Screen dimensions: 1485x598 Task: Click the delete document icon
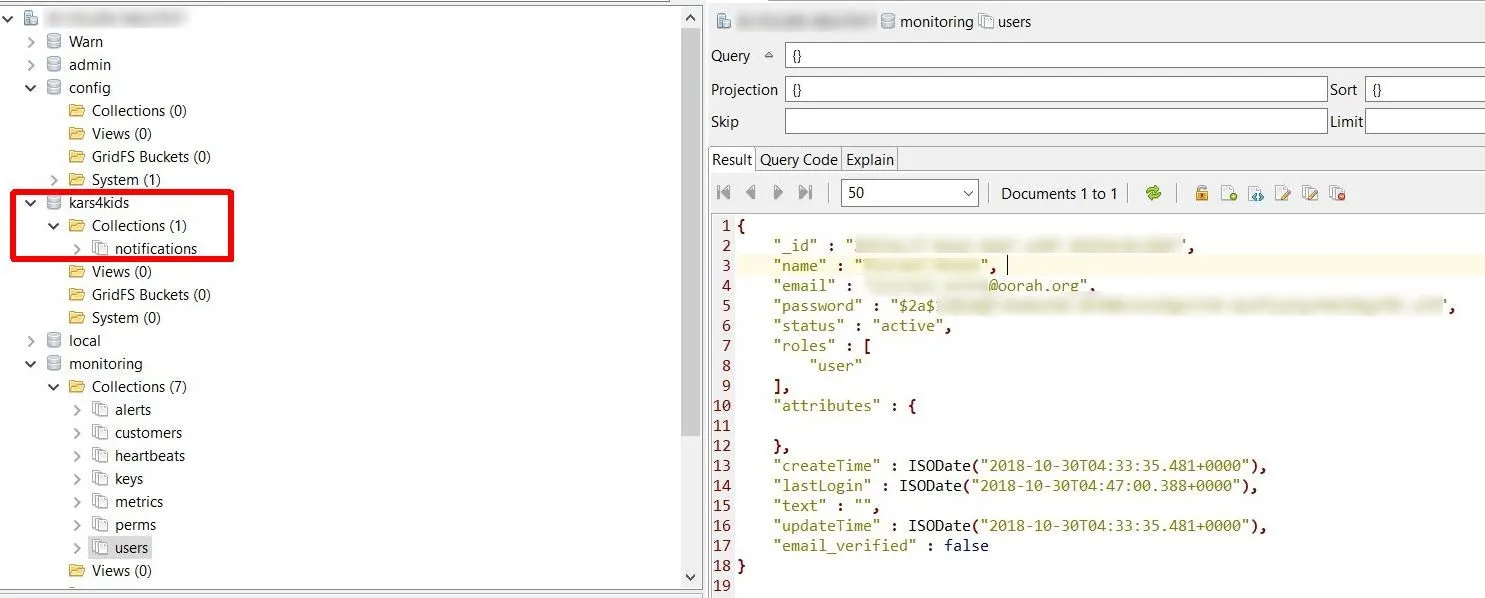point(1337,193)
